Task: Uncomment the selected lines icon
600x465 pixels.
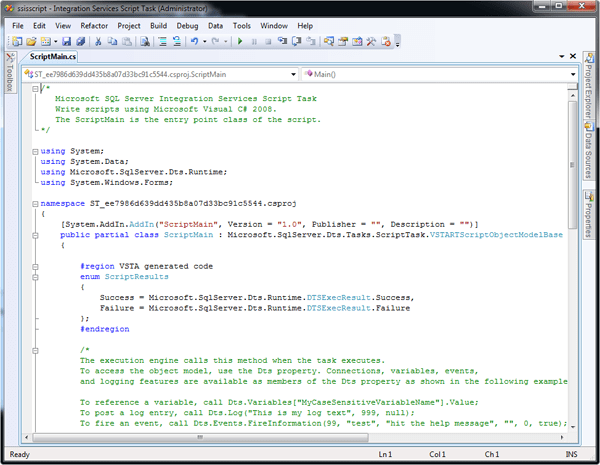Action: pyautogui.click(x=177, y=41)
